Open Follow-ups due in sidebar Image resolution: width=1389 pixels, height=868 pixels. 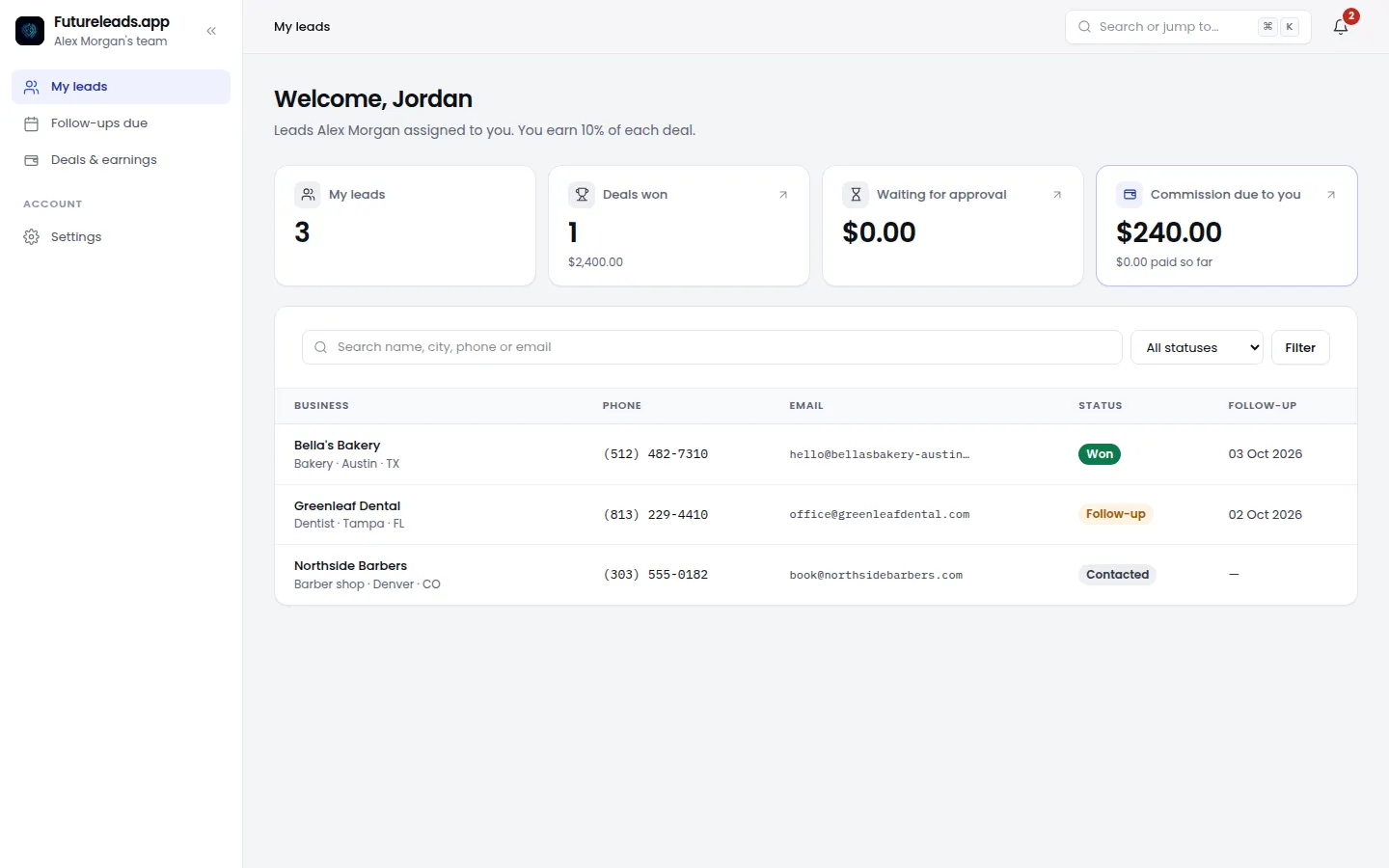(121, 123)
